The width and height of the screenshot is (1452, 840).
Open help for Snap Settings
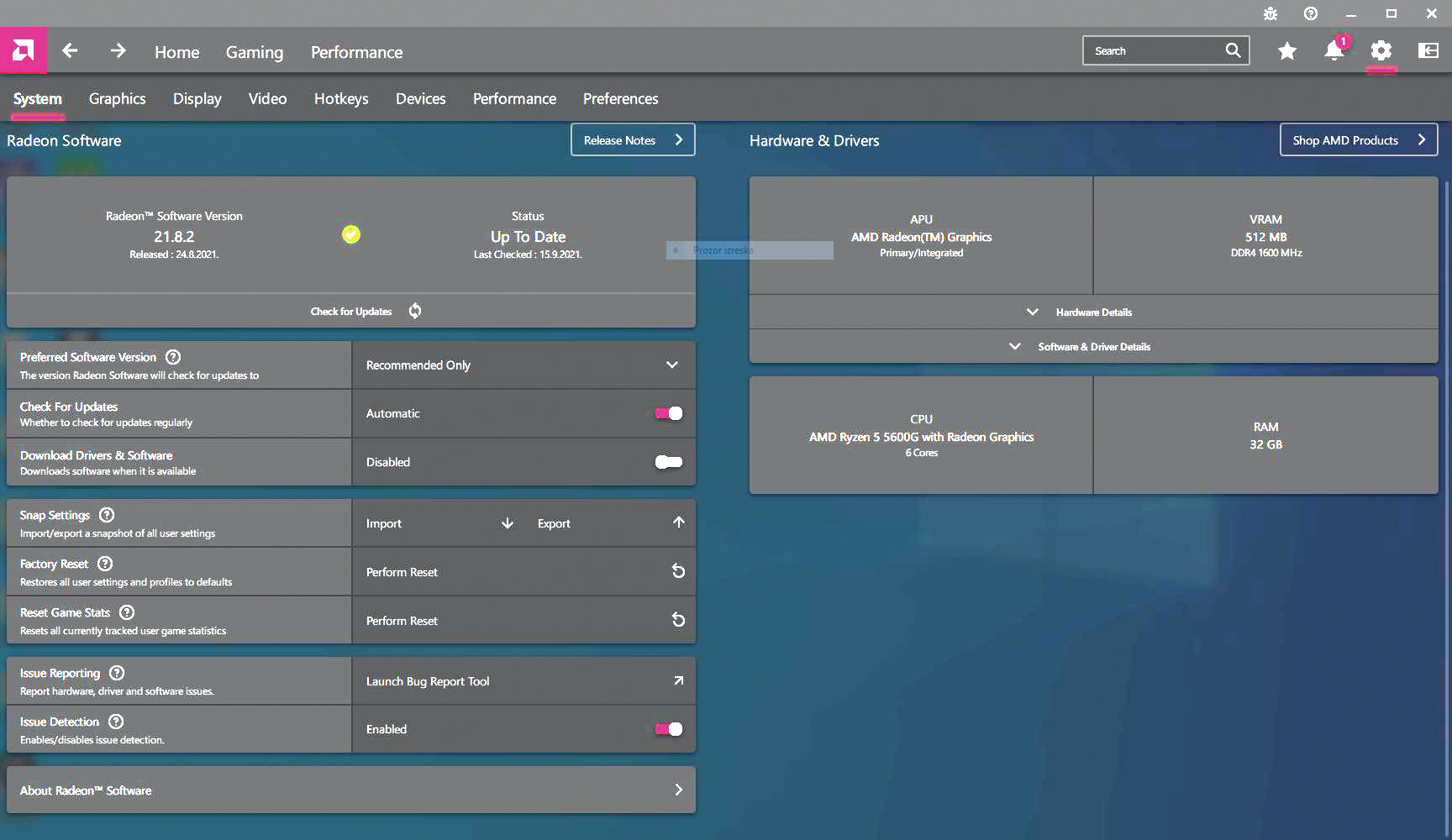(x=107, y=515)
